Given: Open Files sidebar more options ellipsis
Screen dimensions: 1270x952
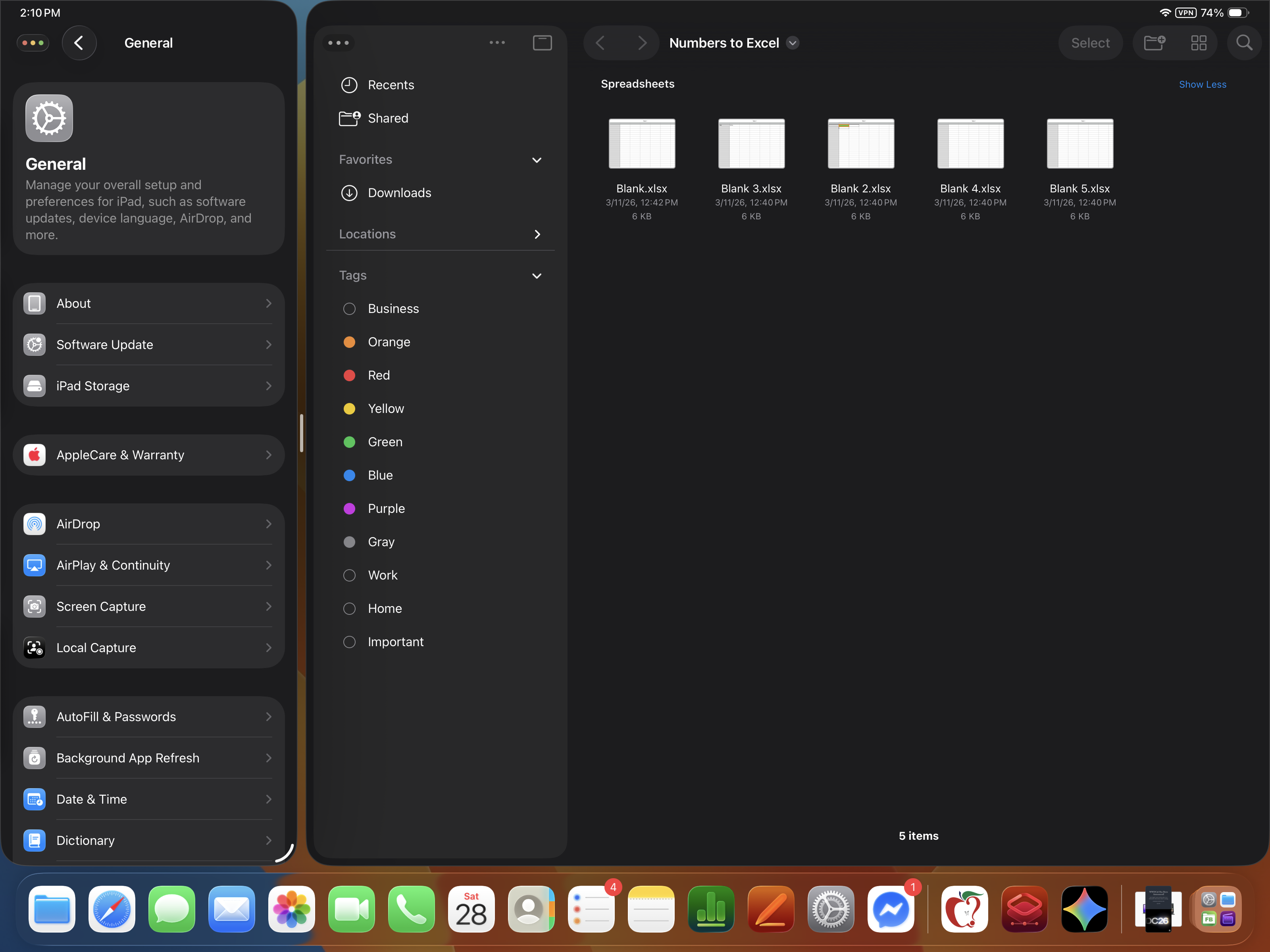Looking at the screenshot, I should (497, 43).
